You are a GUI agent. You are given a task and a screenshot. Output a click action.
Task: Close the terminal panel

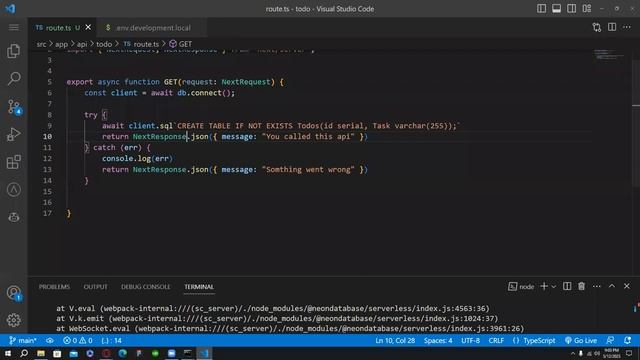[x=627, y=287]
